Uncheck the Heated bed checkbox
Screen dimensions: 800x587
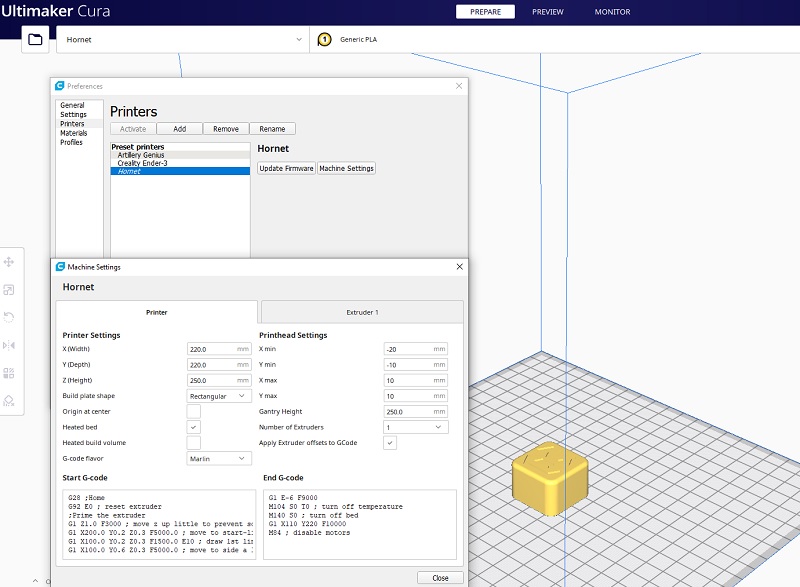pyautogui.click(x=193, y=427)
